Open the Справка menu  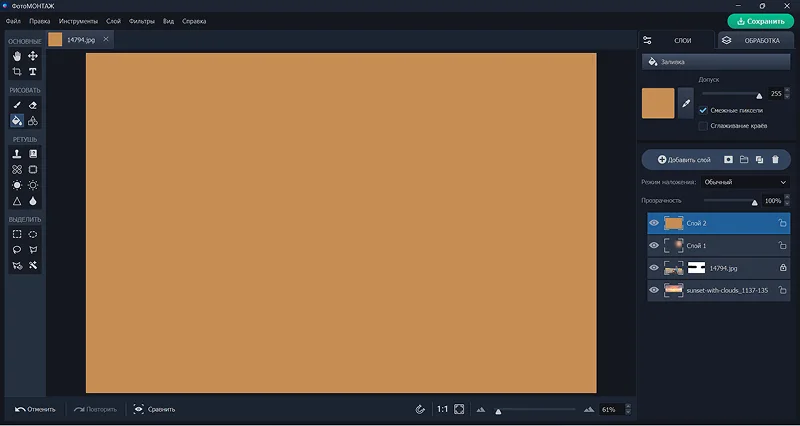tap(194, 21)
